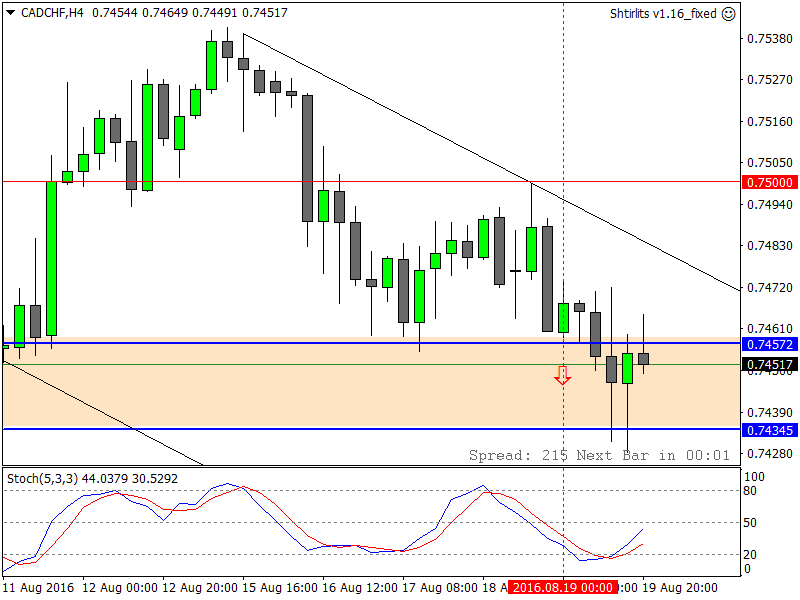Click the 11 Aug 2016 time axis label
The image size is (800, 600).
(39, 587)
